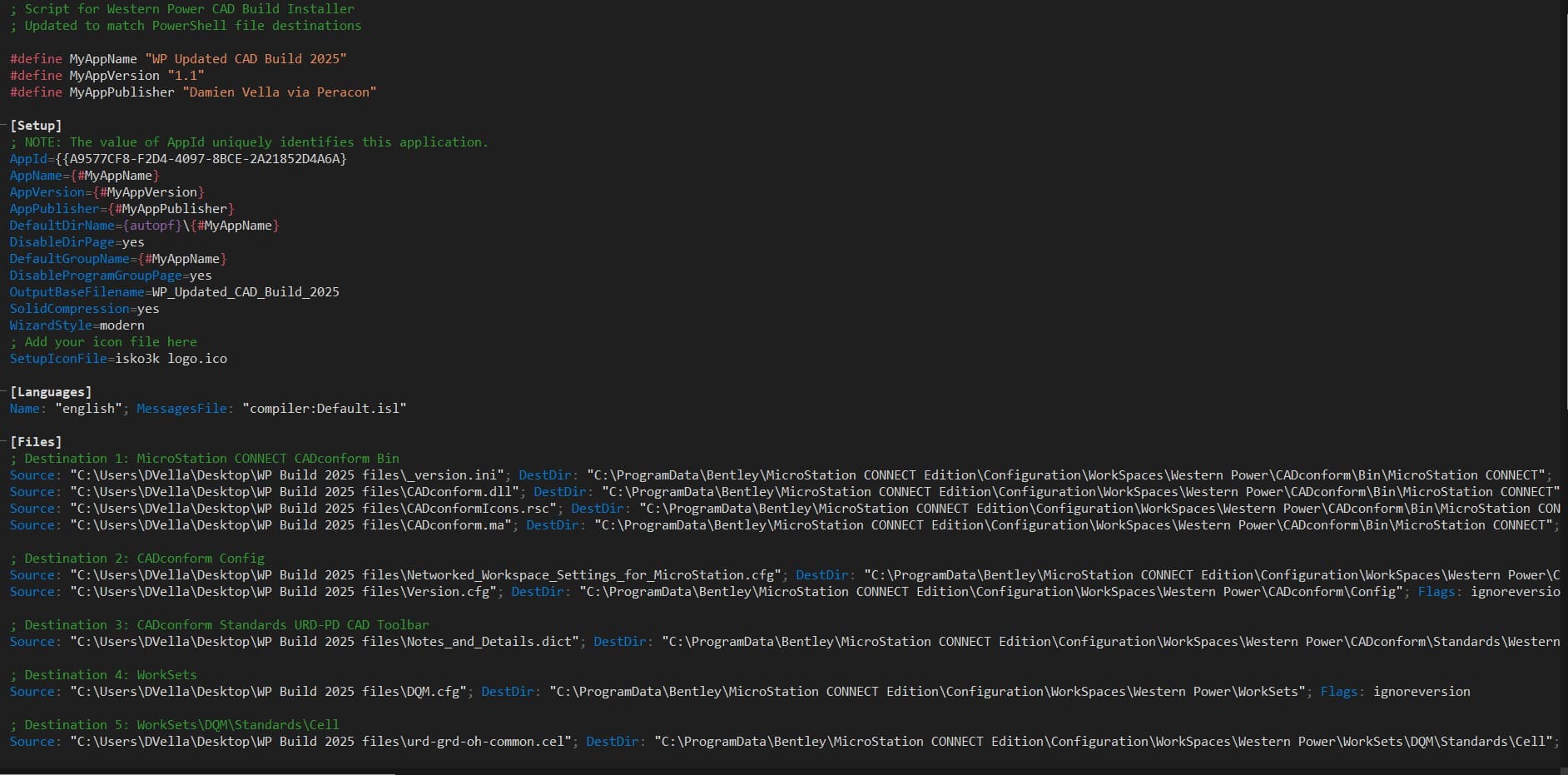Screen dimensions: 1568x775
Task: Click the OutputBaseFilename value WP_Updated_CAD_Build_2025
Action: coord(245,292)
